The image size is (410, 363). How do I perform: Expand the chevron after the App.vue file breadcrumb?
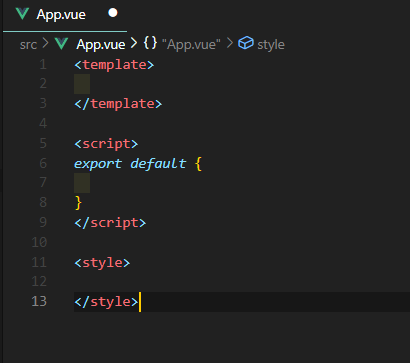pos(134,43)
